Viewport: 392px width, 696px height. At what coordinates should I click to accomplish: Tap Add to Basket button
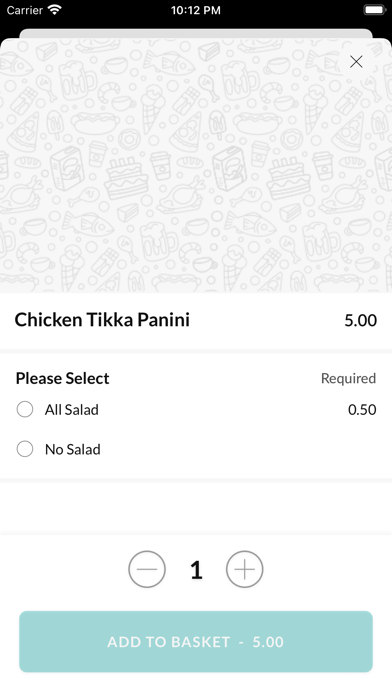pyautogui.click(x=196, y=641)
